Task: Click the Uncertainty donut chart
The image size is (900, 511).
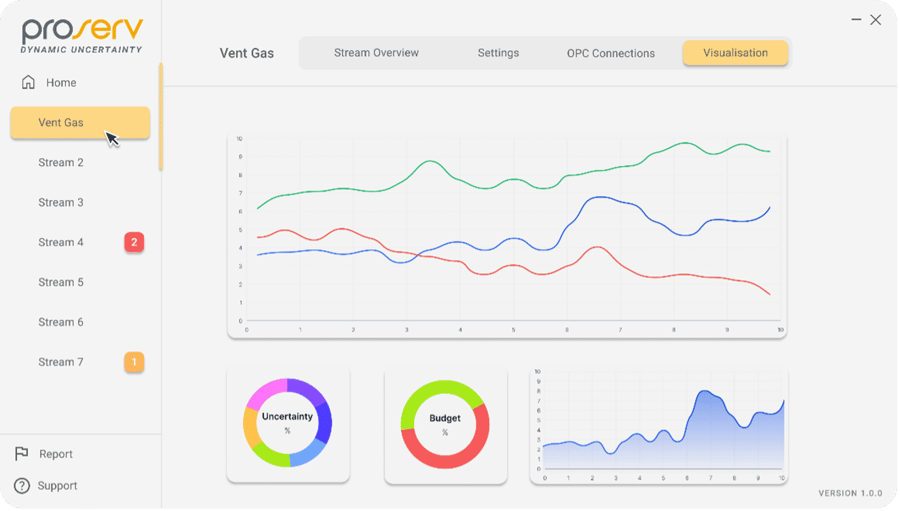Action: (288, 423)
